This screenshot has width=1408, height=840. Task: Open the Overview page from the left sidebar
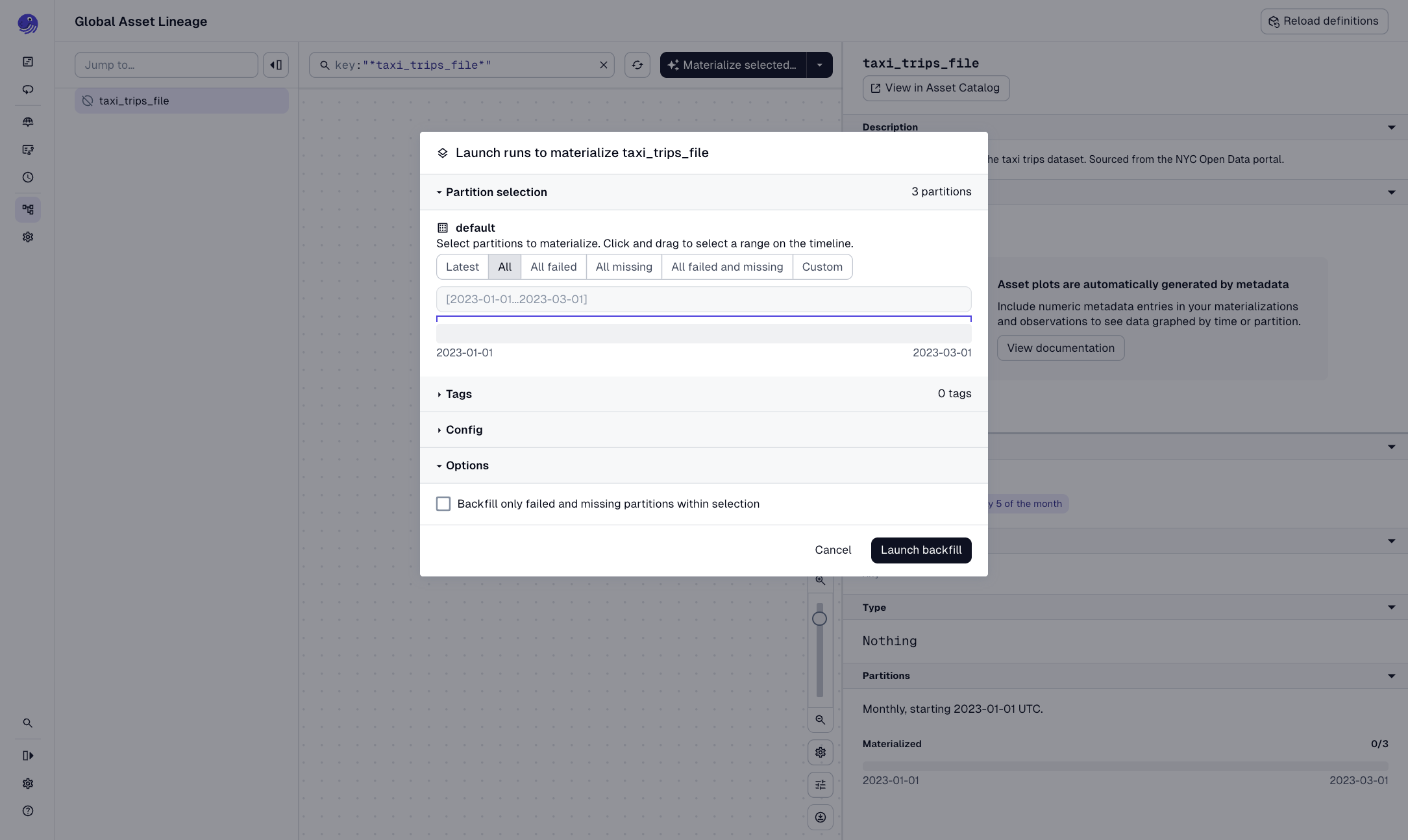[28, 61]
